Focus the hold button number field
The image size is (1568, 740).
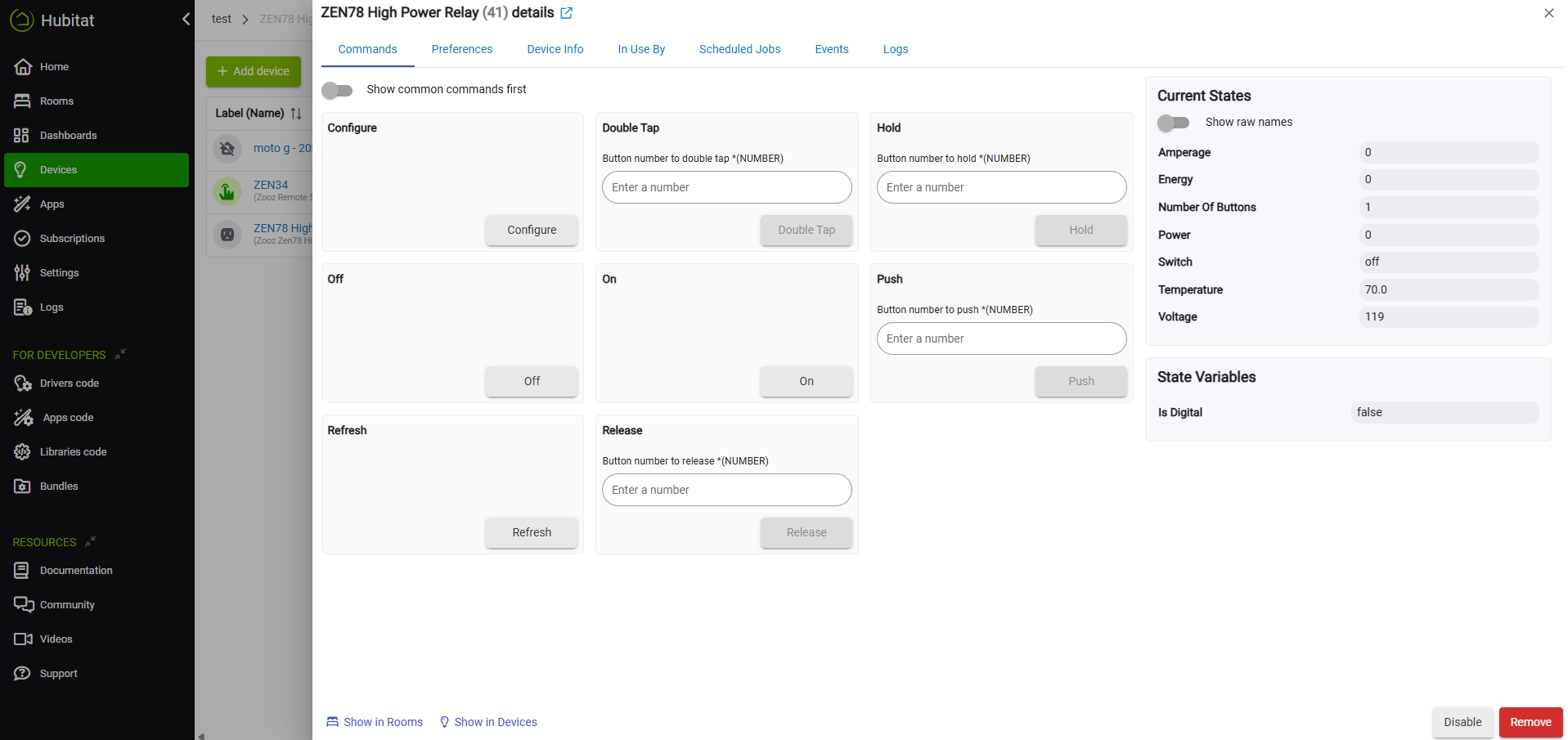click(x=1002, y=187)
